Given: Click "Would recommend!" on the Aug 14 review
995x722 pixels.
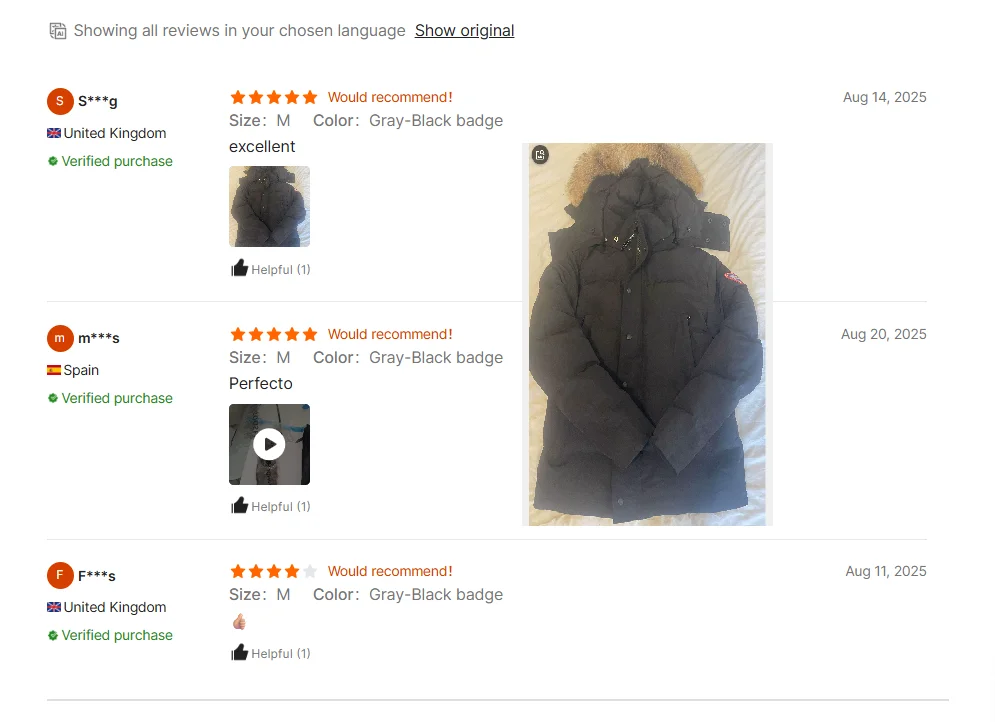Looking at the screenshot, I should [390, 97].
